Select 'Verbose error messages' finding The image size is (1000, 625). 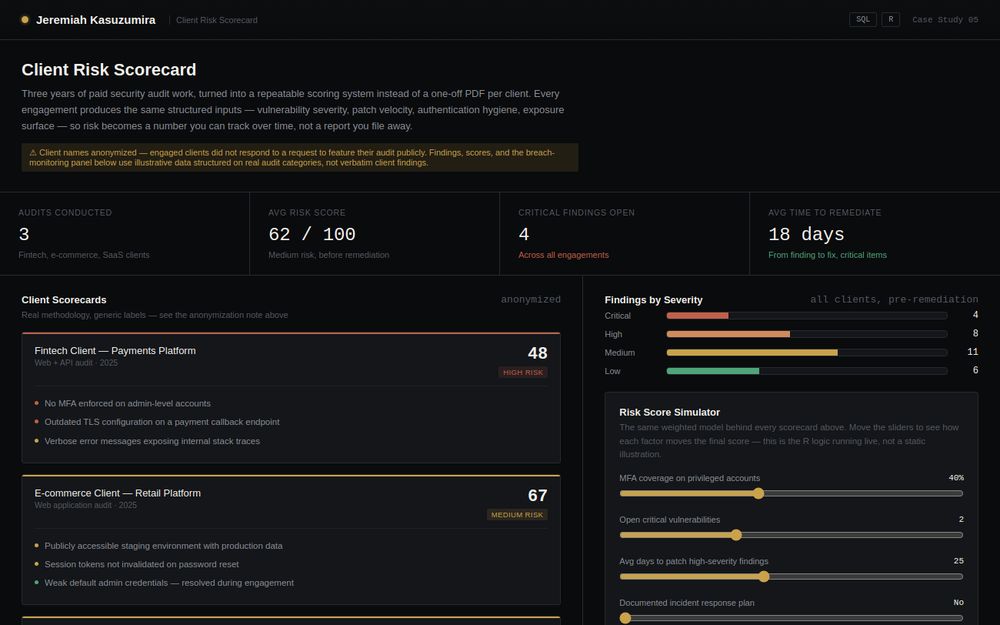152,441
